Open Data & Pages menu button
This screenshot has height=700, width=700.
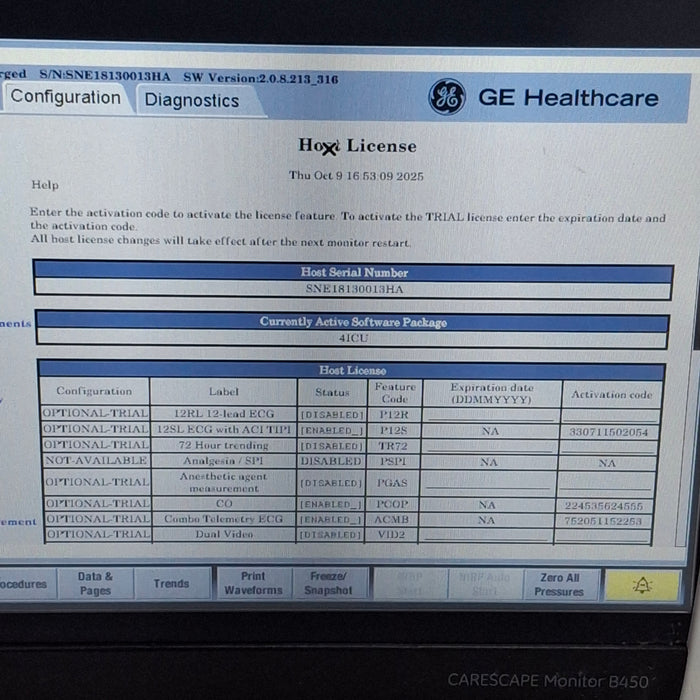(95, 583)
